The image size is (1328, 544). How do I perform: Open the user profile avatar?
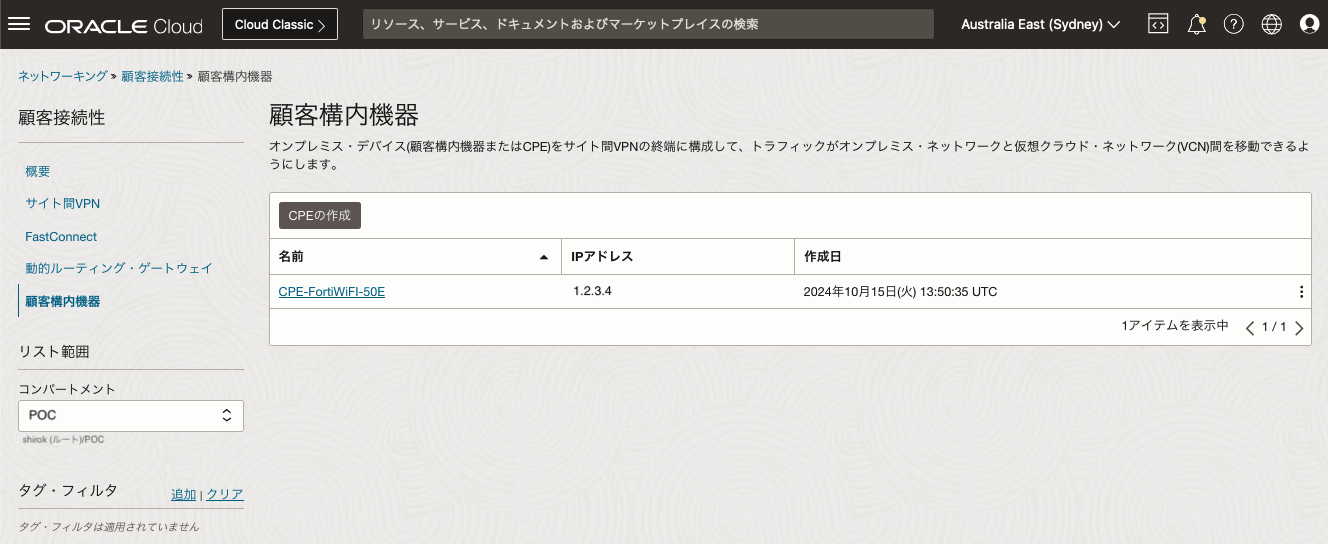pyautogui.click(x=1309, y=24)
